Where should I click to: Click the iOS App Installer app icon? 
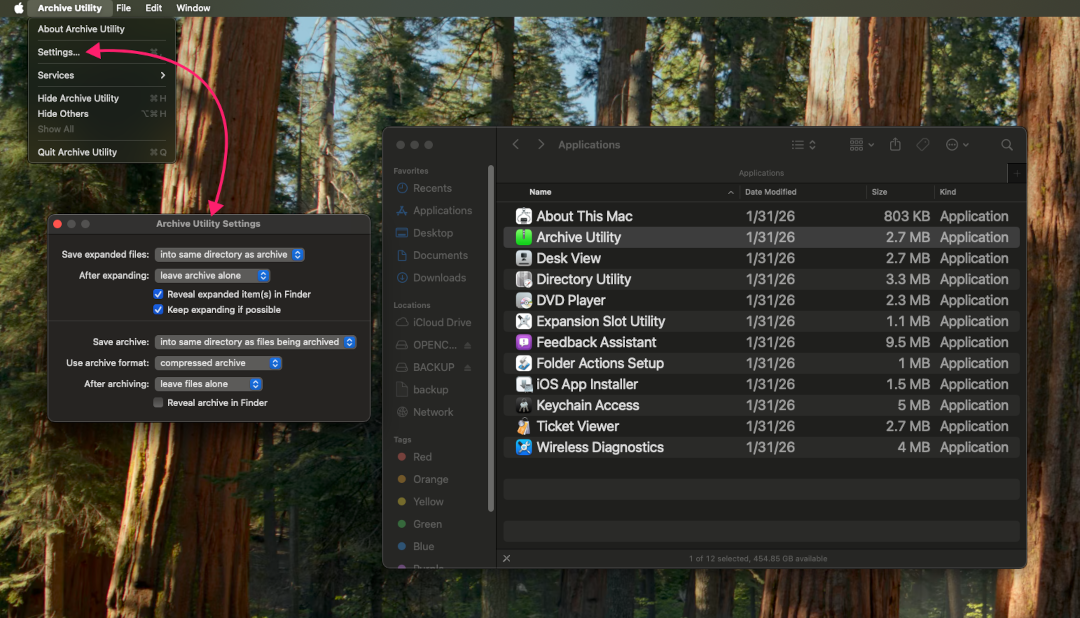point(523,384)
